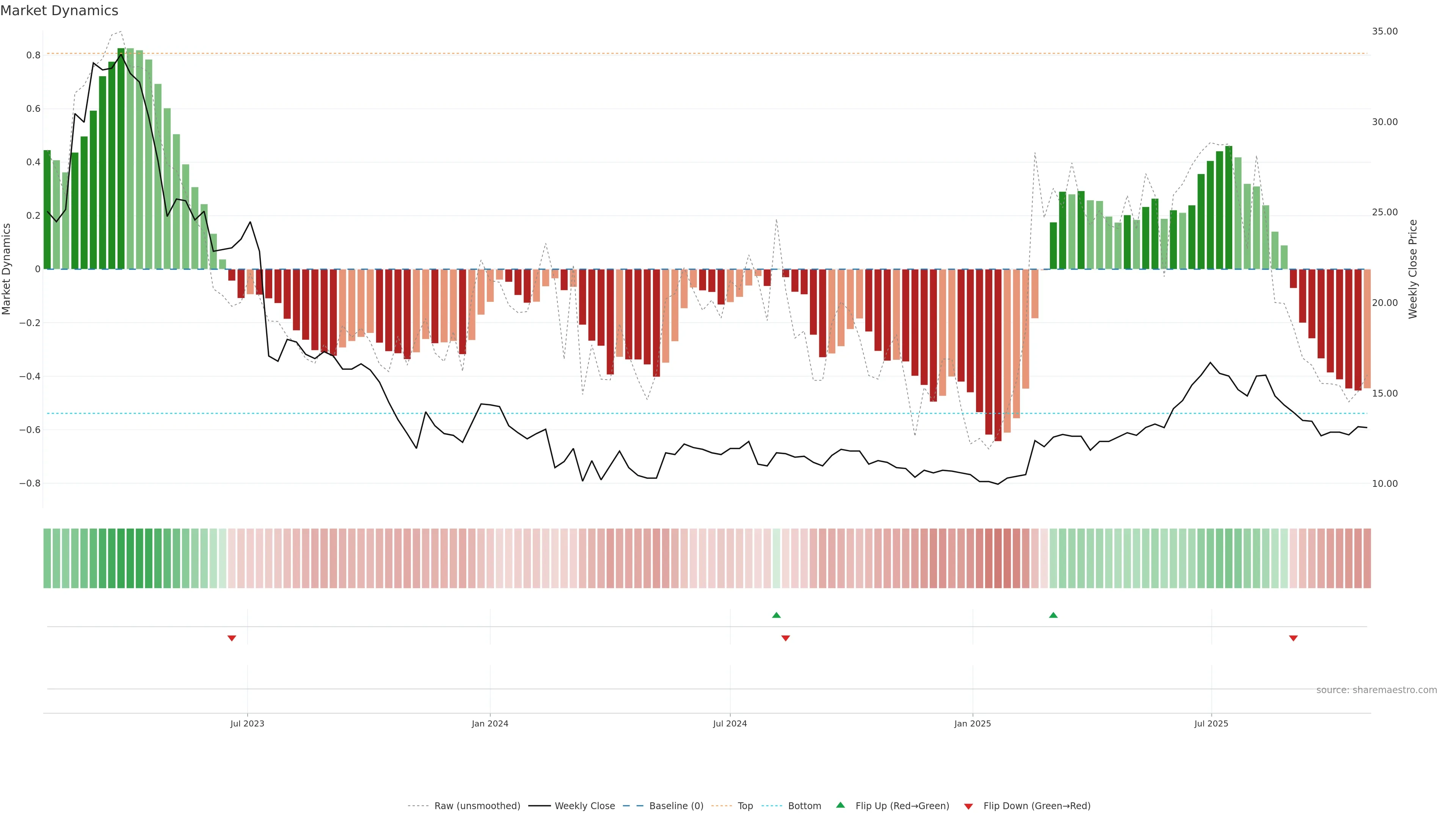Click the Jan 2025 axis label

972,723
